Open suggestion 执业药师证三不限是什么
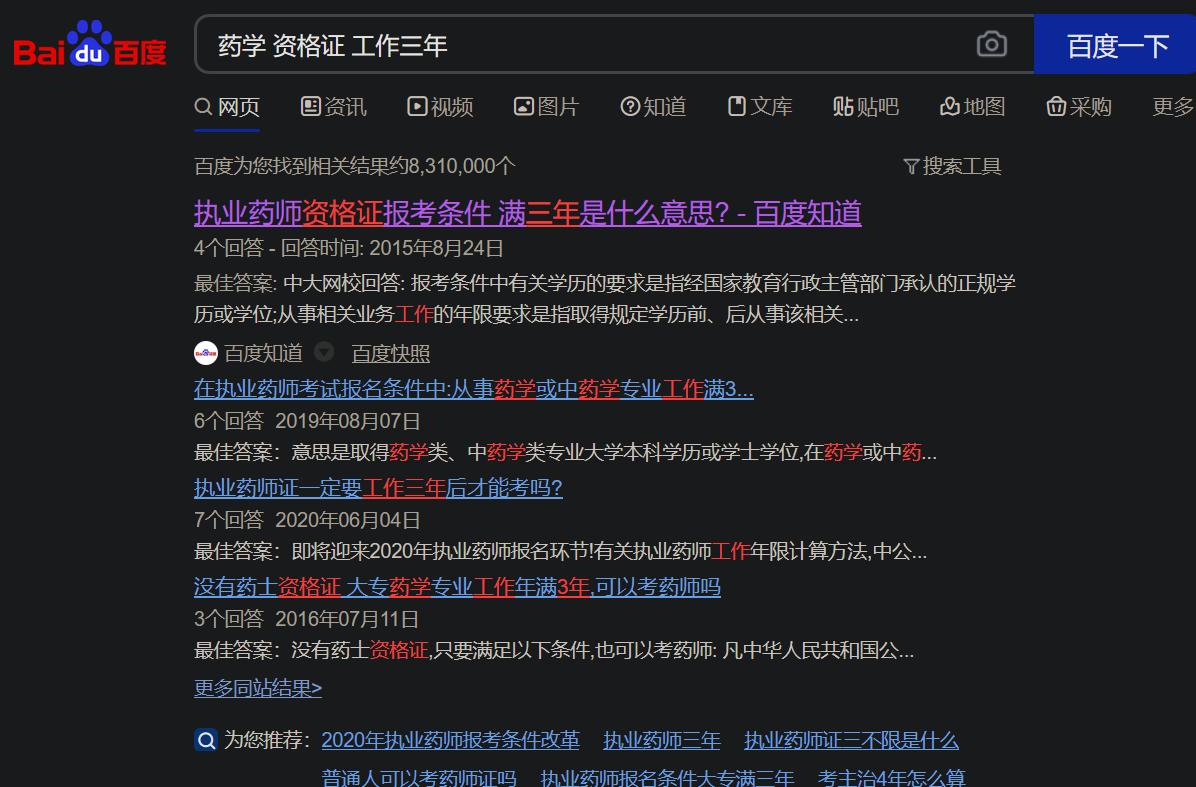This screenshot has height=787, width=1196. (x=851, y=740)
